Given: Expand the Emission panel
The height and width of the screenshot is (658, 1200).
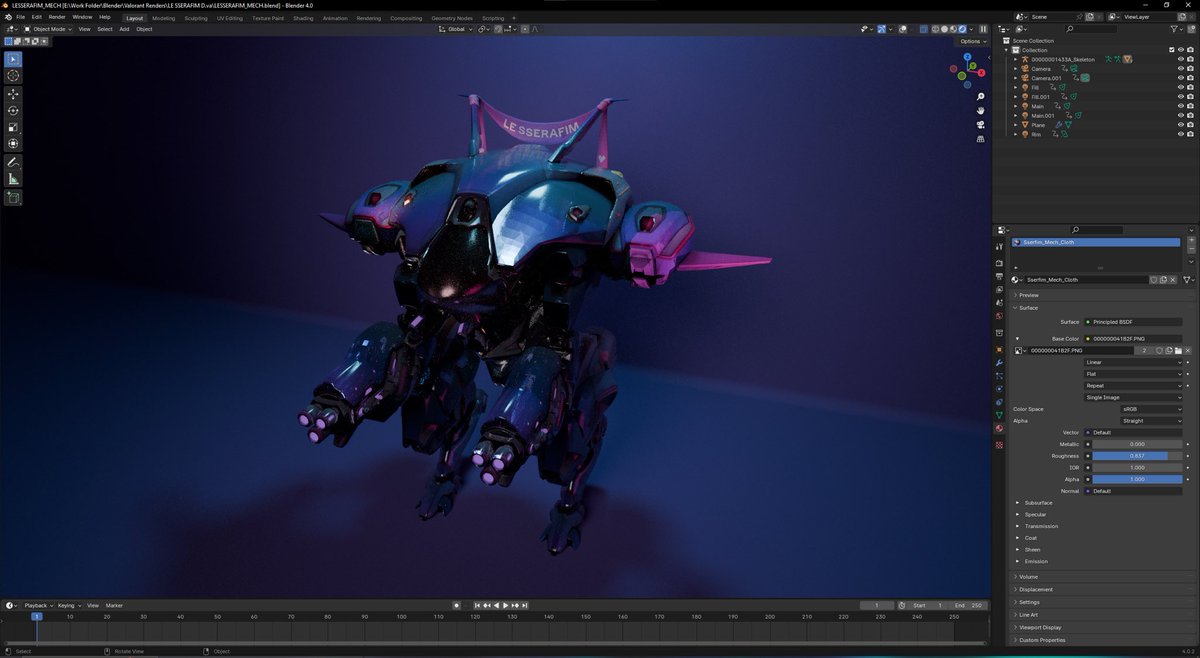Looking at the screenshot, I should 1034,561.
